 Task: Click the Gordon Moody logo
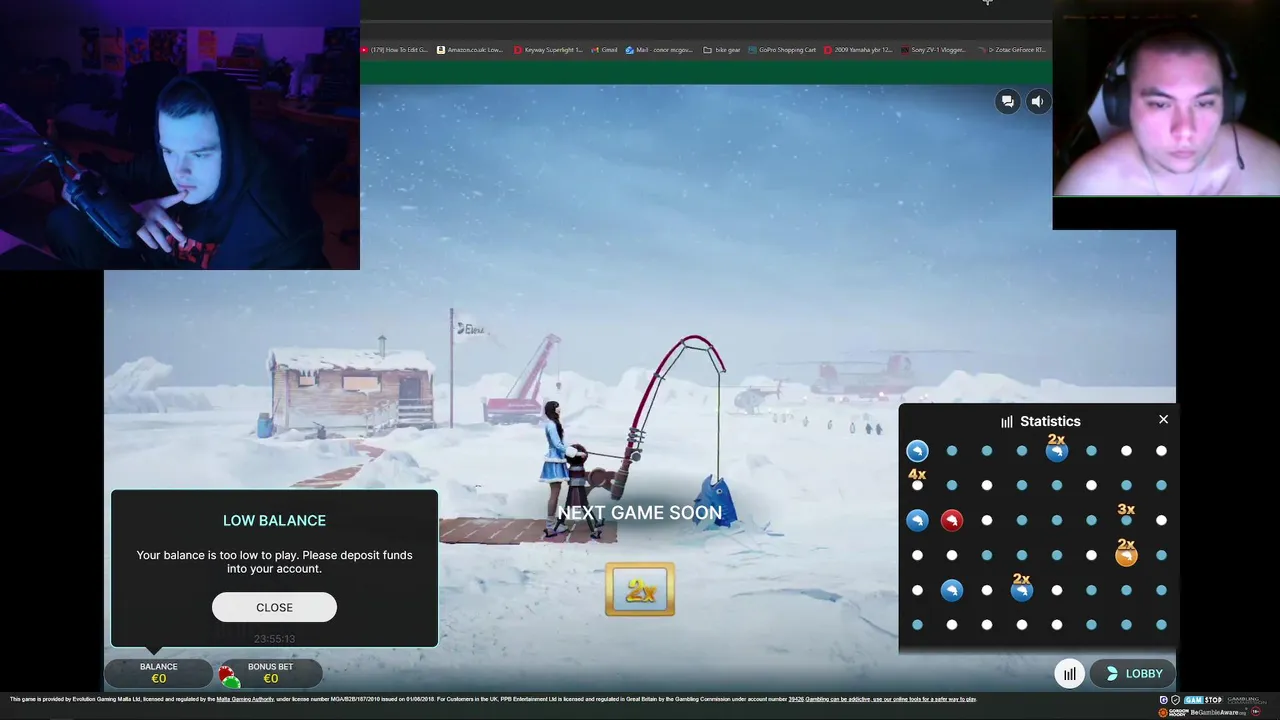click(x=1172, y=712)
